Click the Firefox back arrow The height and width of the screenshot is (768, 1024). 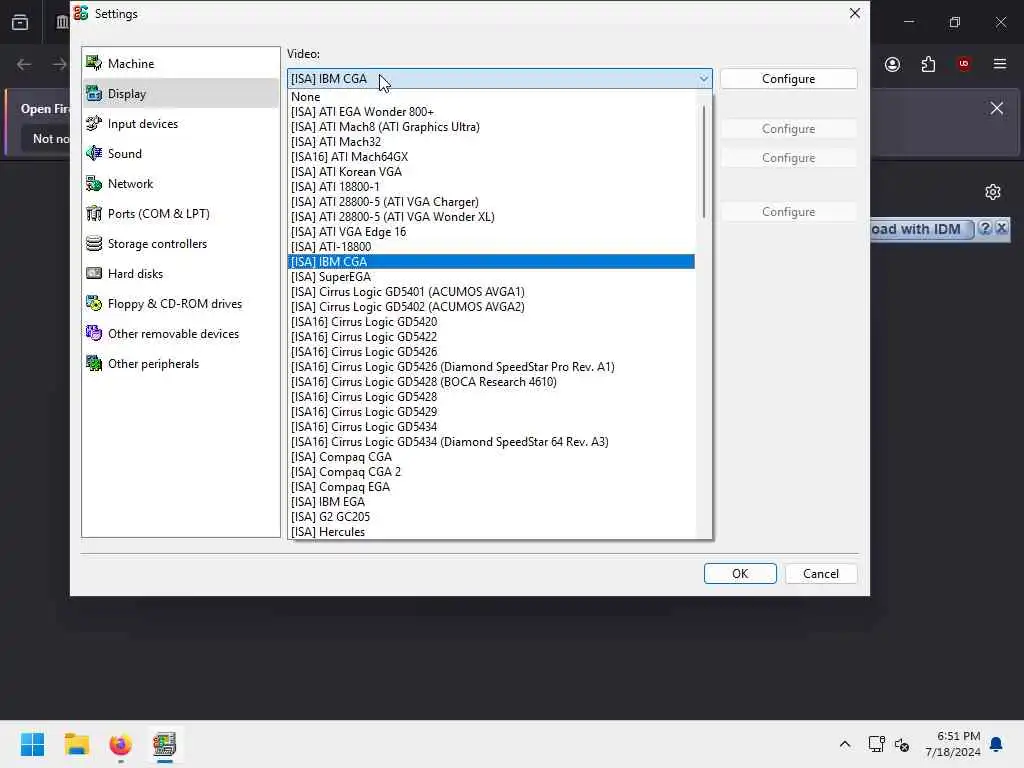pyautogui.click(x=24, y=64)
